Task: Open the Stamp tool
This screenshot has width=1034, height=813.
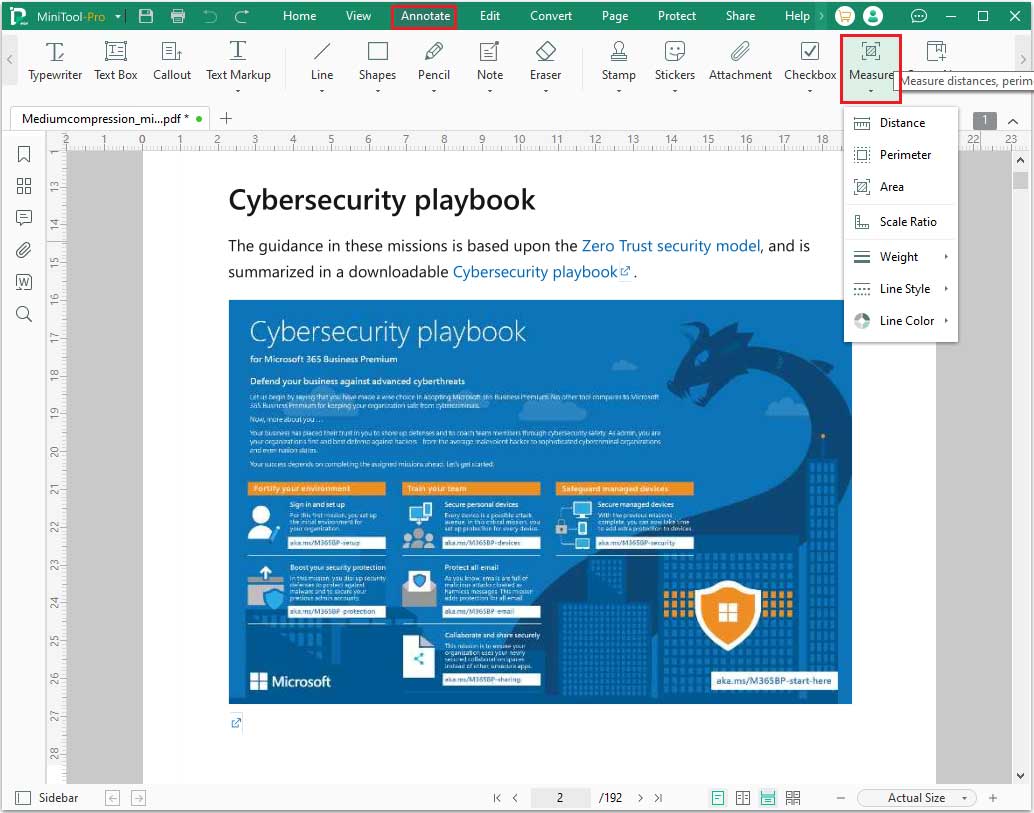Action: click(619, 65)
